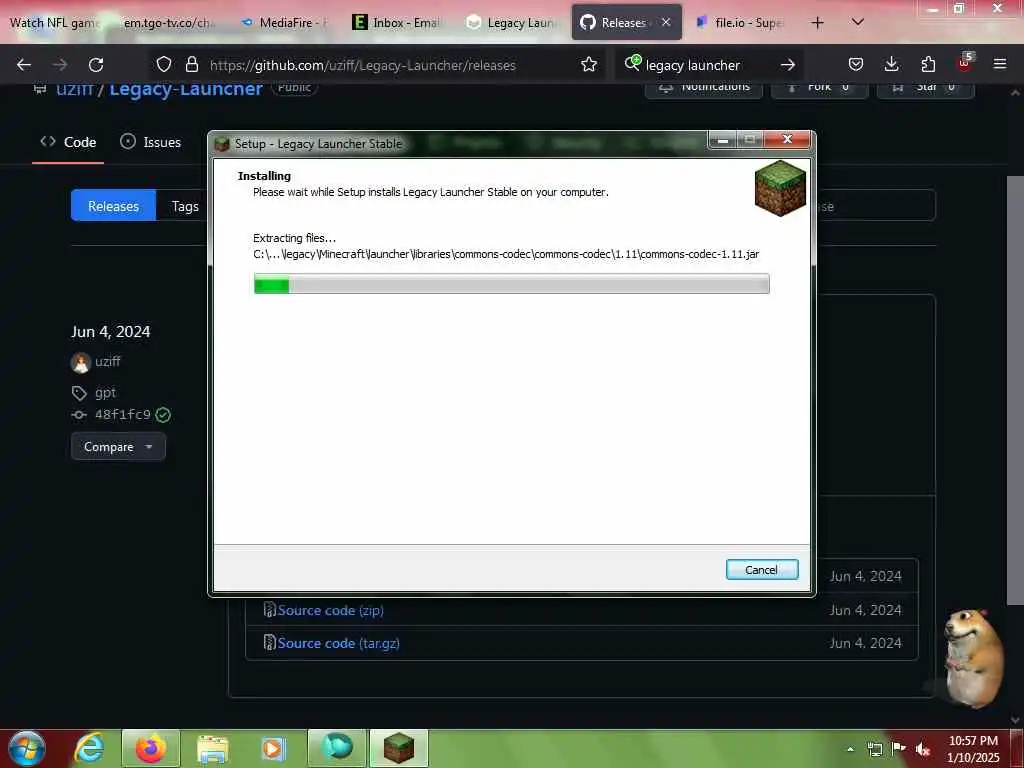Select the Releases button on GitHub
Viewport: 1024px width, 768px height.
coord(113,206)
